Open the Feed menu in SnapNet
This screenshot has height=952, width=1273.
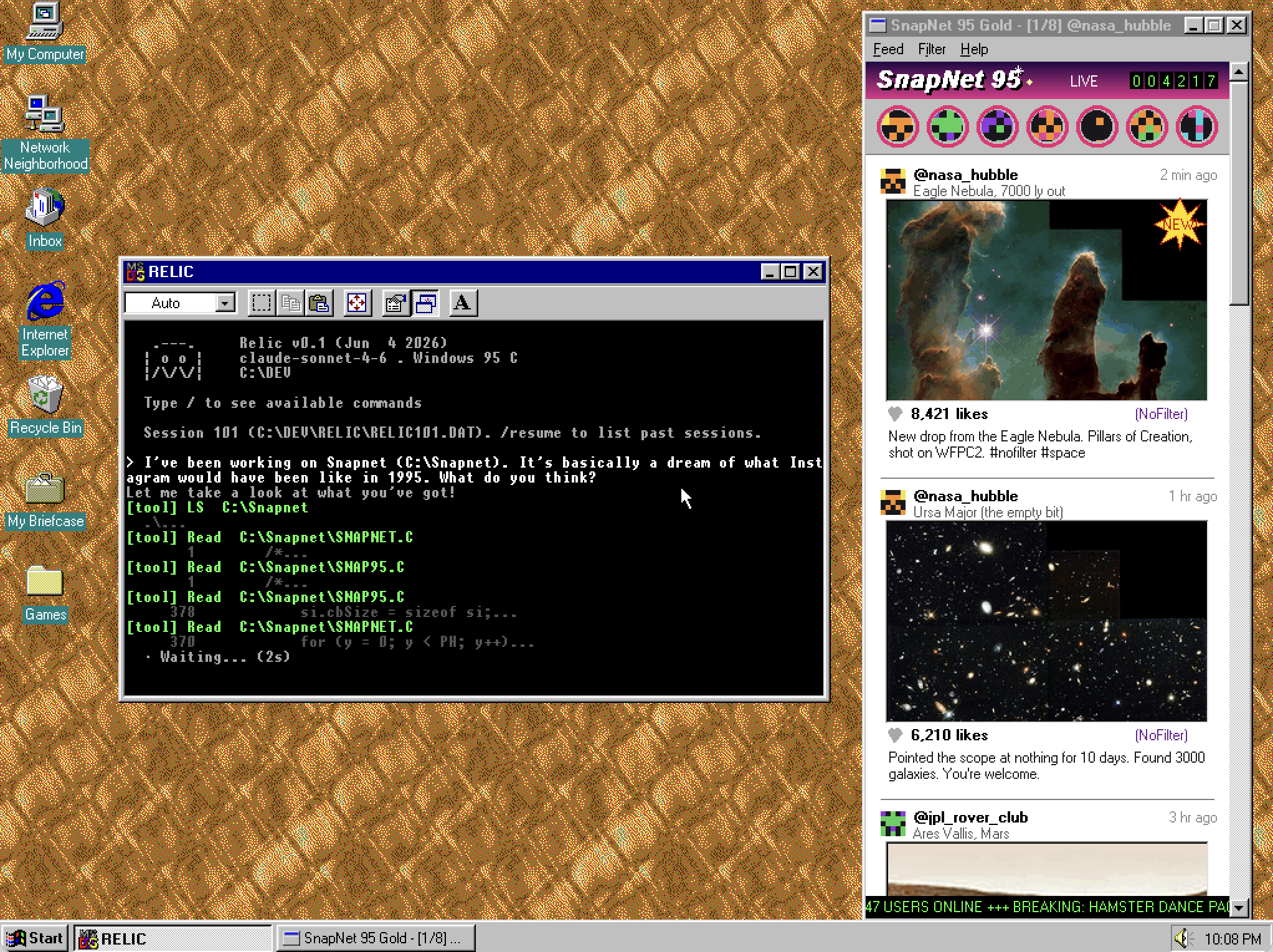(x=888, y=49)
